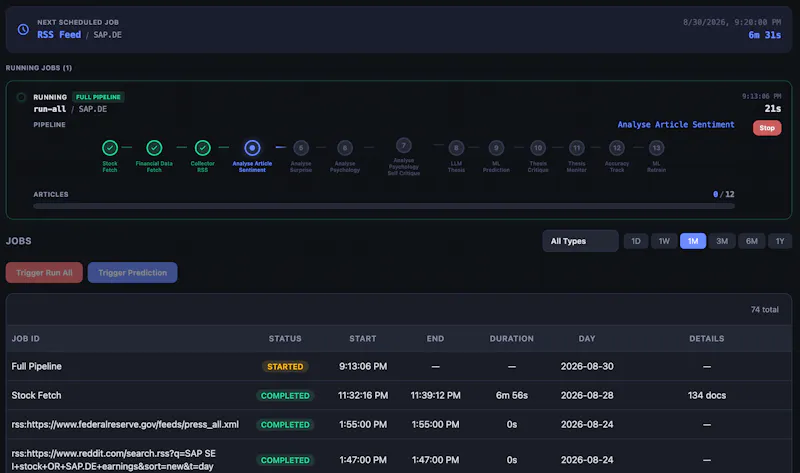Viewport: 800px width, 473px height.
Task: Select the 3M time range
Action: [x=722, y=241]
